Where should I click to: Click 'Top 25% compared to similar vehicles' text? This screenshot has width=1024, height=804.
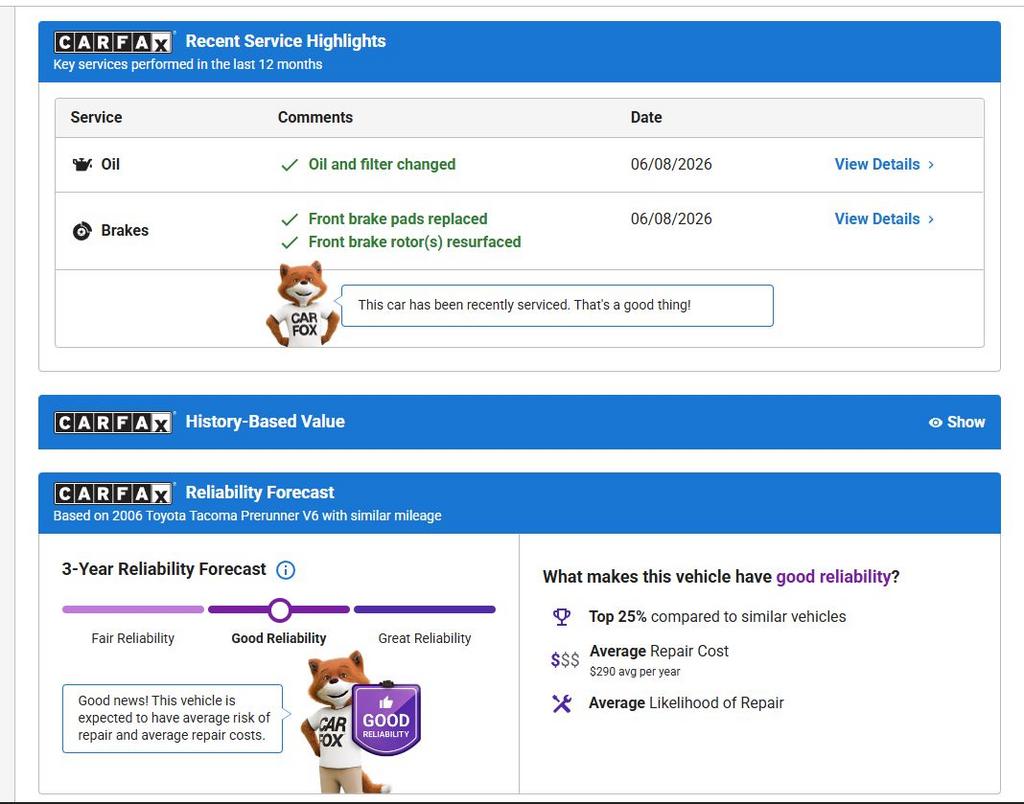click(717, 617)
